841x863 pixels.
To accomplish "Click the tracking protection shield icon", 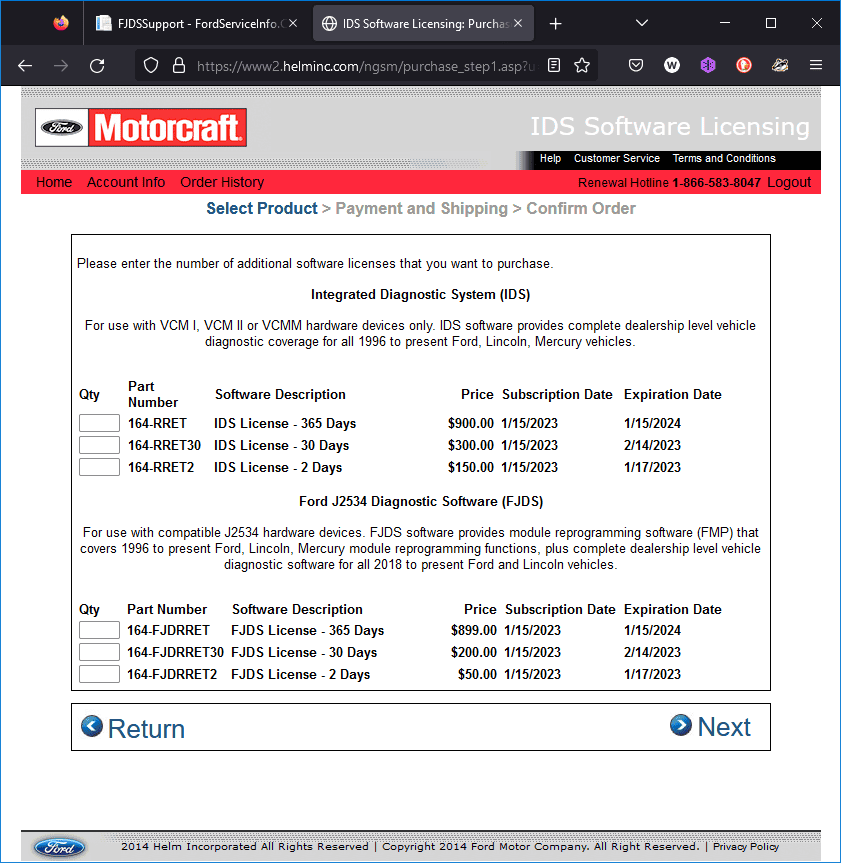I will tap(151, 65).
